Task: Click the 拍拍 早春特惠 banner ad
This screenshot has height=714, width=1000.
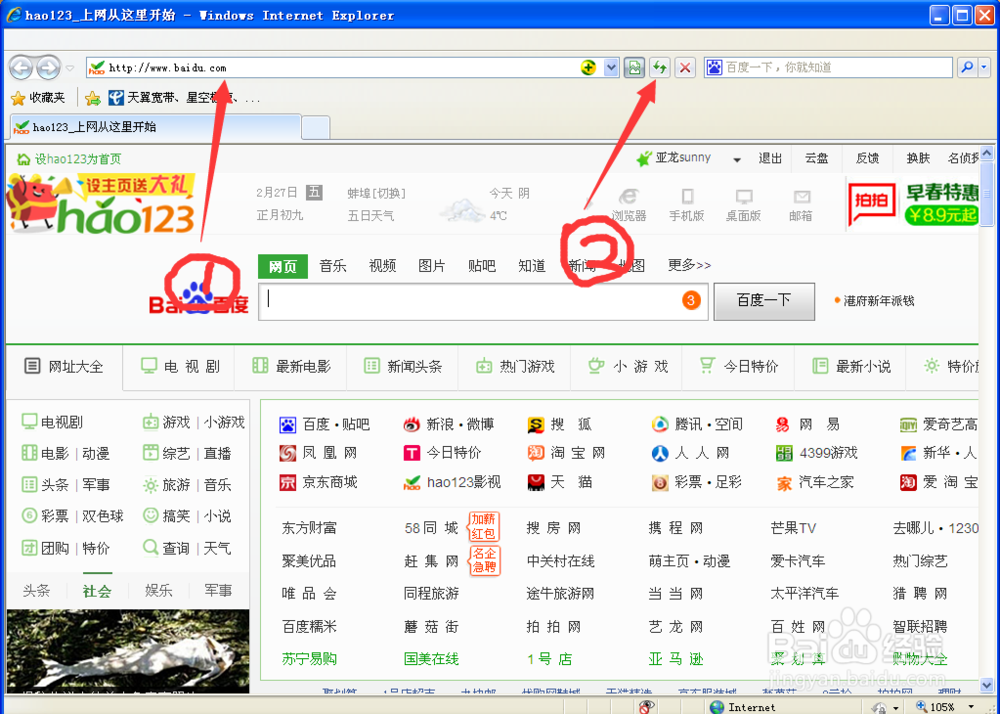Action: point(913,204)
